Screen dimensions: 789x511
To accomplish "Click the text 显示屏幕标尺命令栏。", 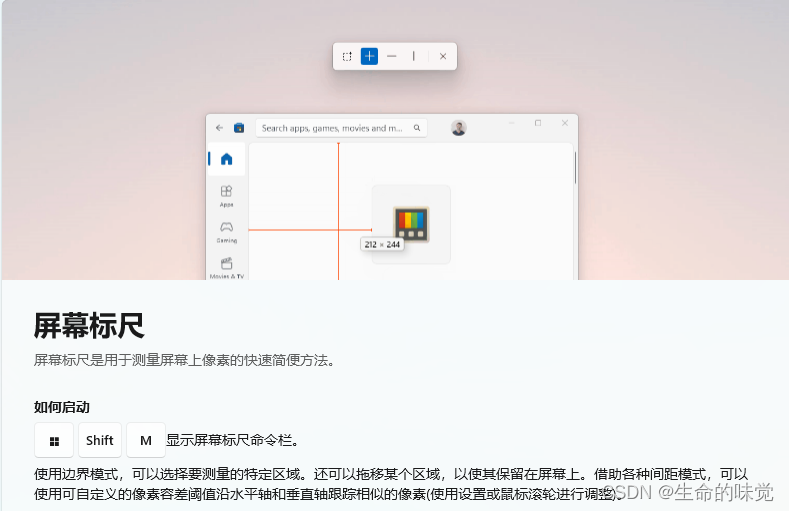I will 234,441.
